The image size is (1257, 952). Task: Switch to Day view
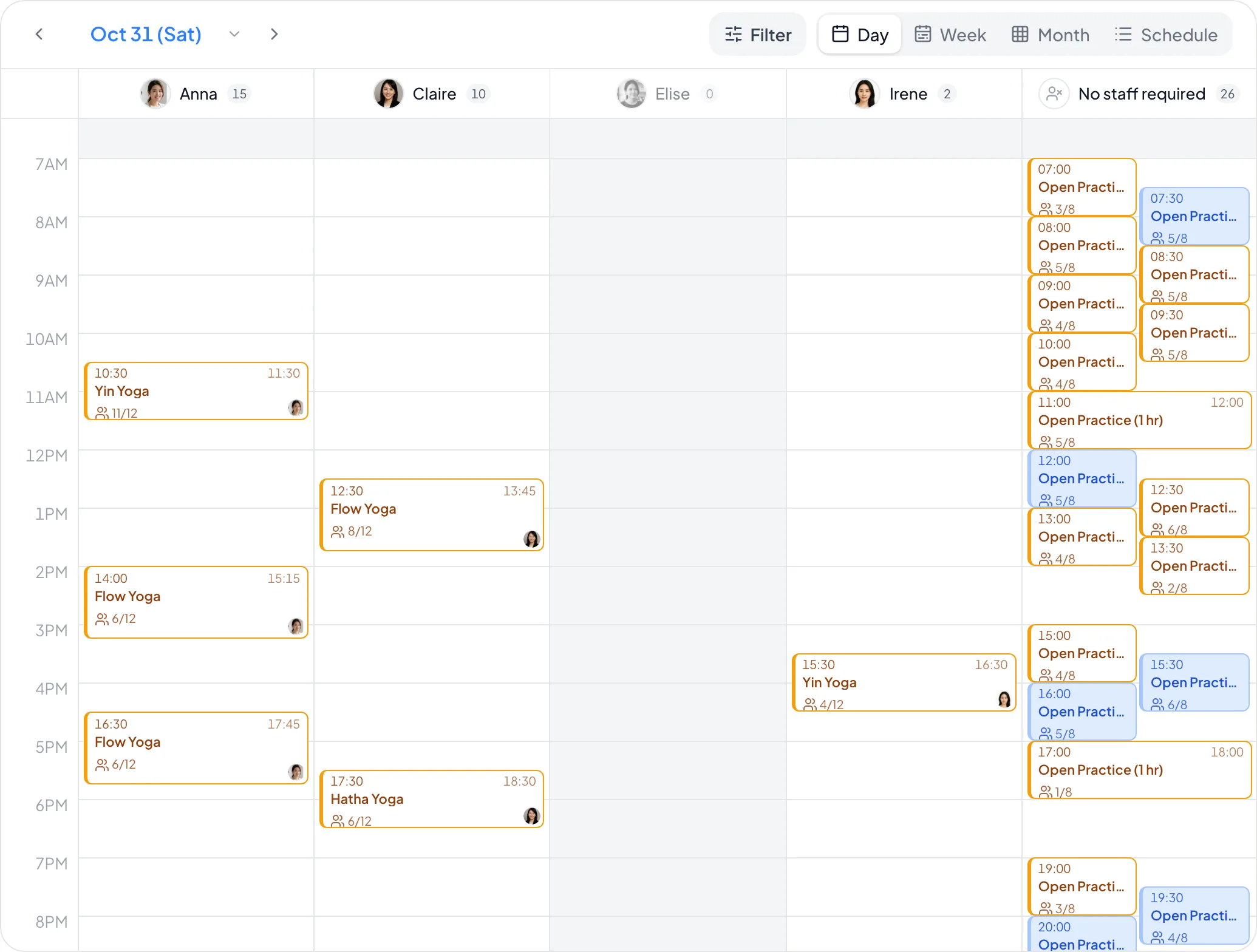pyautogui.click(x=860, y=35)
